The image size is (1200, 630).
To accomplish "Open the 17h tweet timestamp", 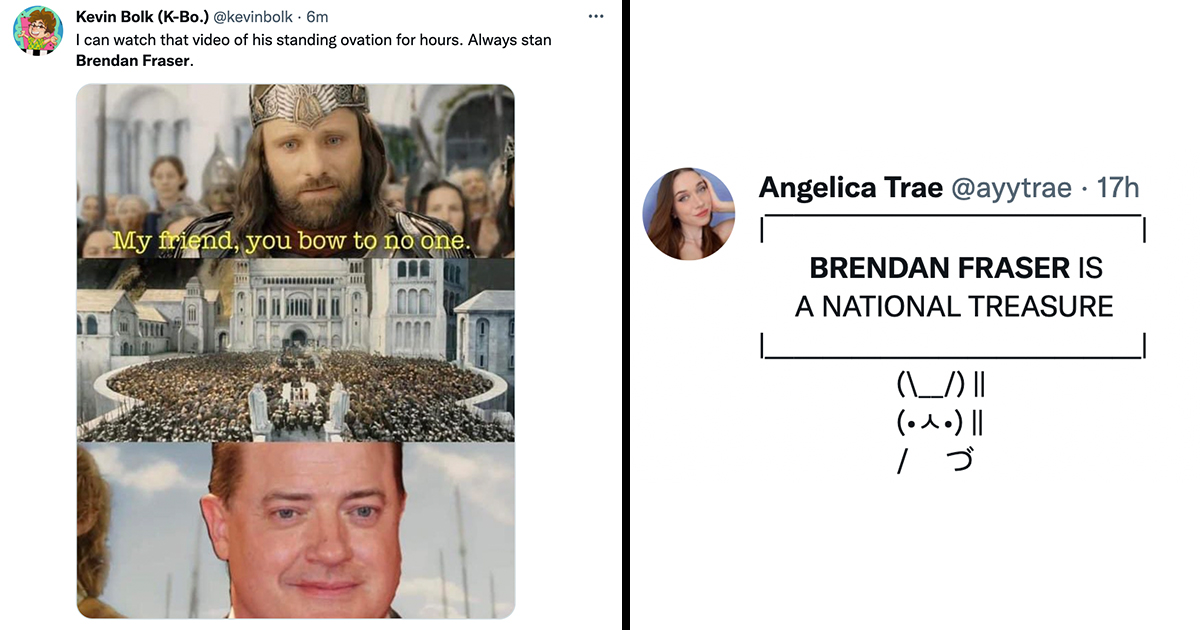I will [1118, 187].
